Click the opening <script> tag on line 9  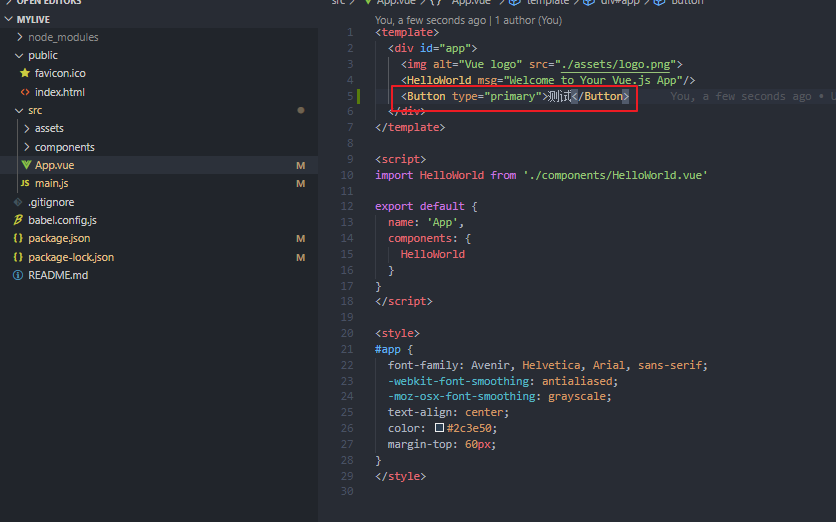click(x=400, y=159)
